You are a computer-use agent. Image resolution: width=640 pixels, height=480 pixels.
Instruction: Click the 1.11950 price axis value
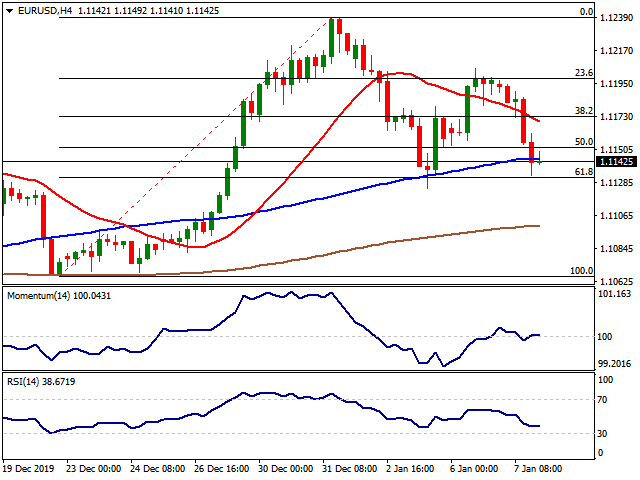[x=616, y=84]
